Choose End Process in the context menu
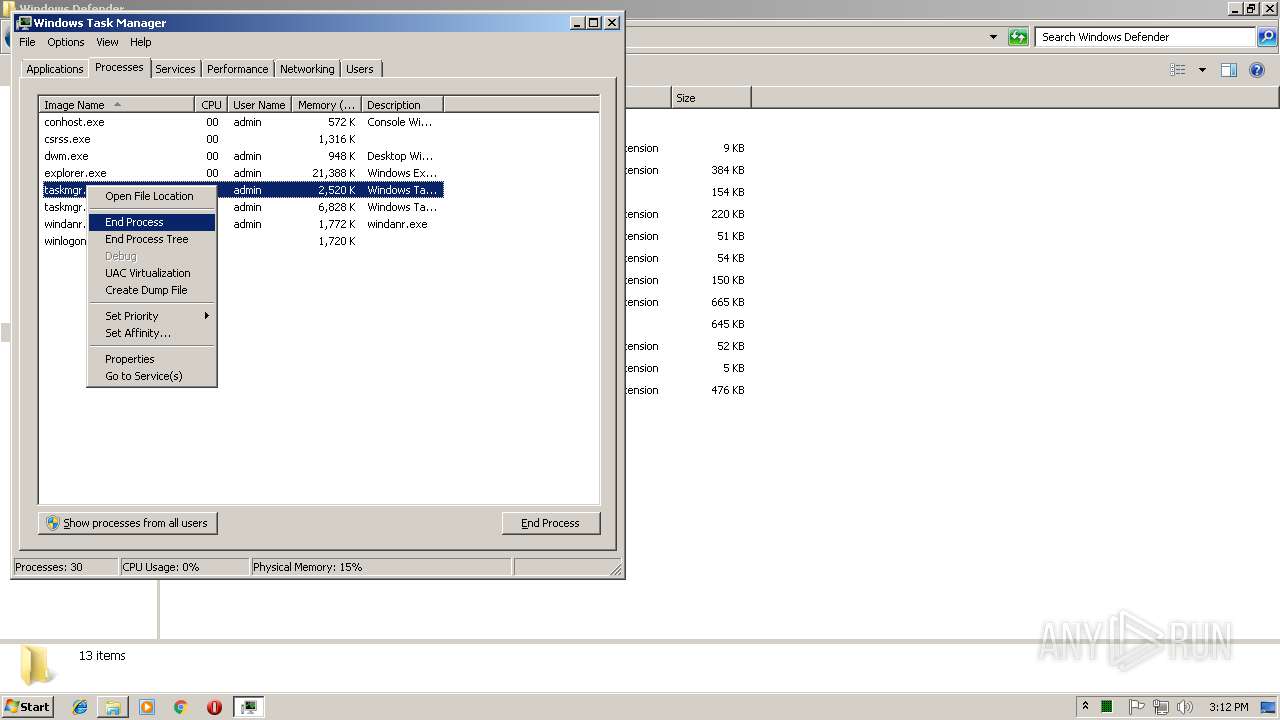The width and height of the screenshot is (1280, 720). pos(152,222)
